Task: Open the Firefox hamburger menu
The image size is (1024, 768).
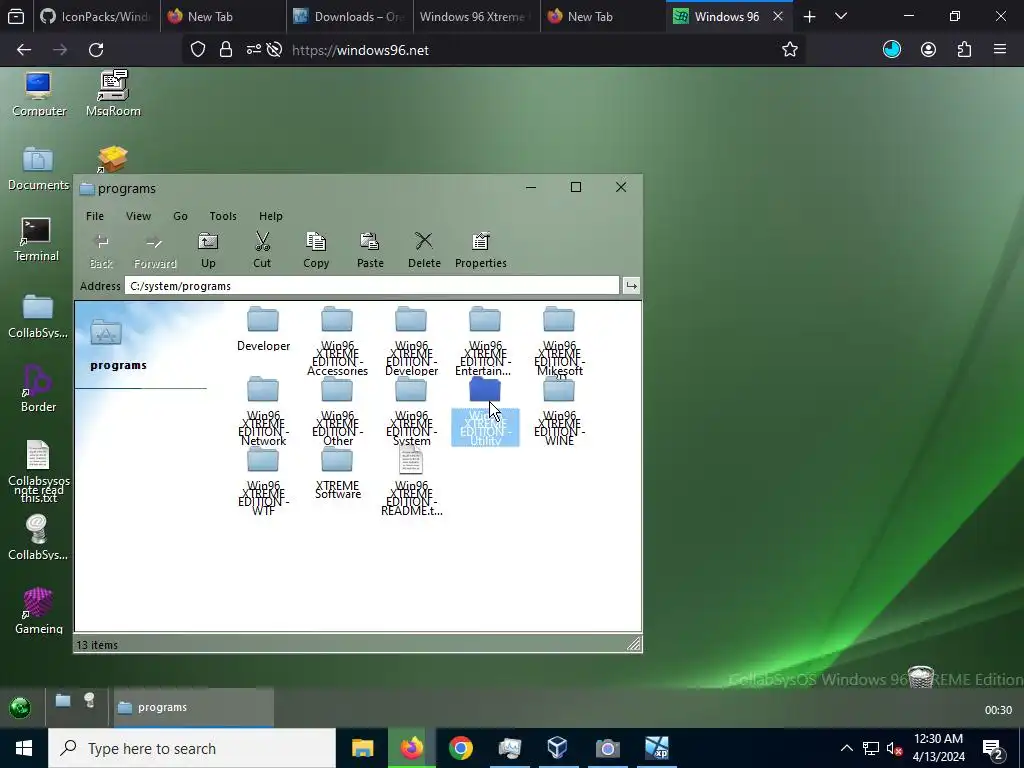Action: tap(999, 49)
